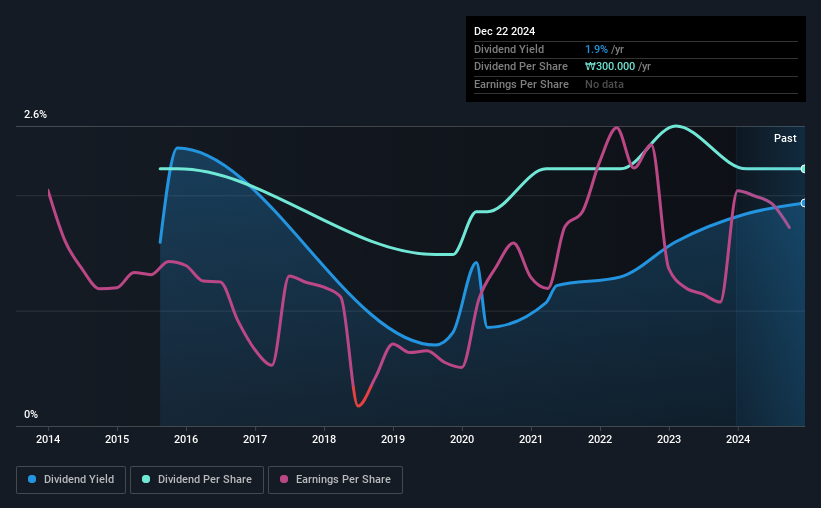
Task: Toggle the Earnings Per Share legend button
Action: pyautogui.click(x=335, y=480)
